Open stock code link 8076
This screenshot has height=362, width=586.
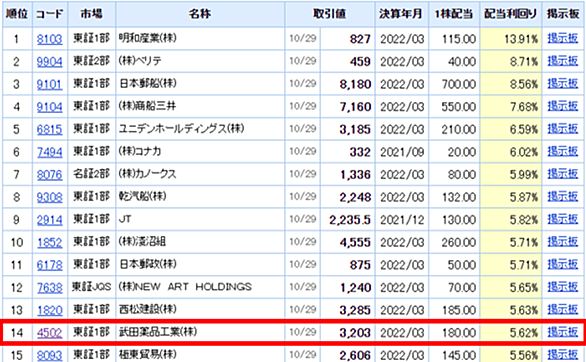(50, 174)
